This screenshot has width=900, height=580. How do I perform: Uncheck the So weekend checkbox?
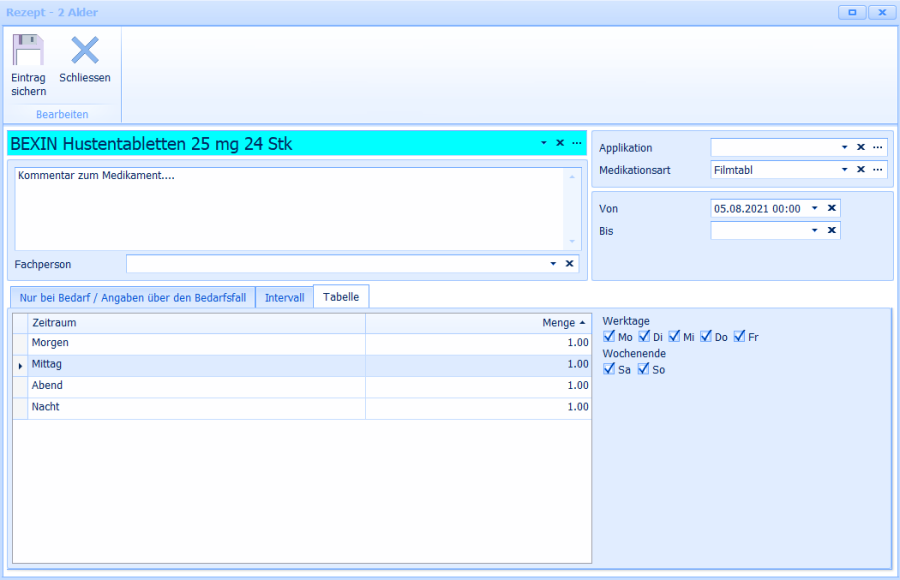point(643,369)
